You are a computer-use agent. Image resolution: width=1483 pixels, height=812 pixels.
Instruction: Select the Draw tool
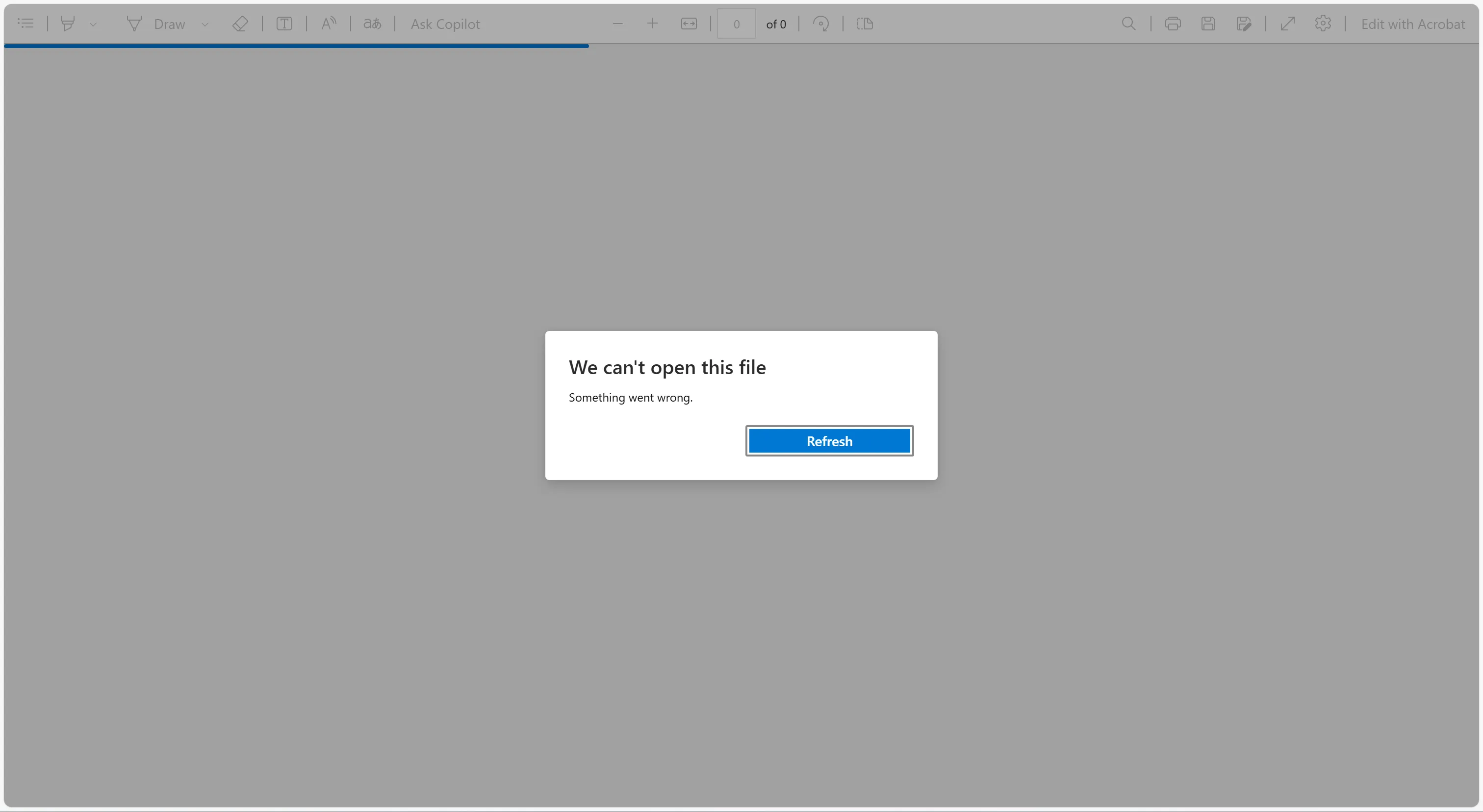pos(156,24)
